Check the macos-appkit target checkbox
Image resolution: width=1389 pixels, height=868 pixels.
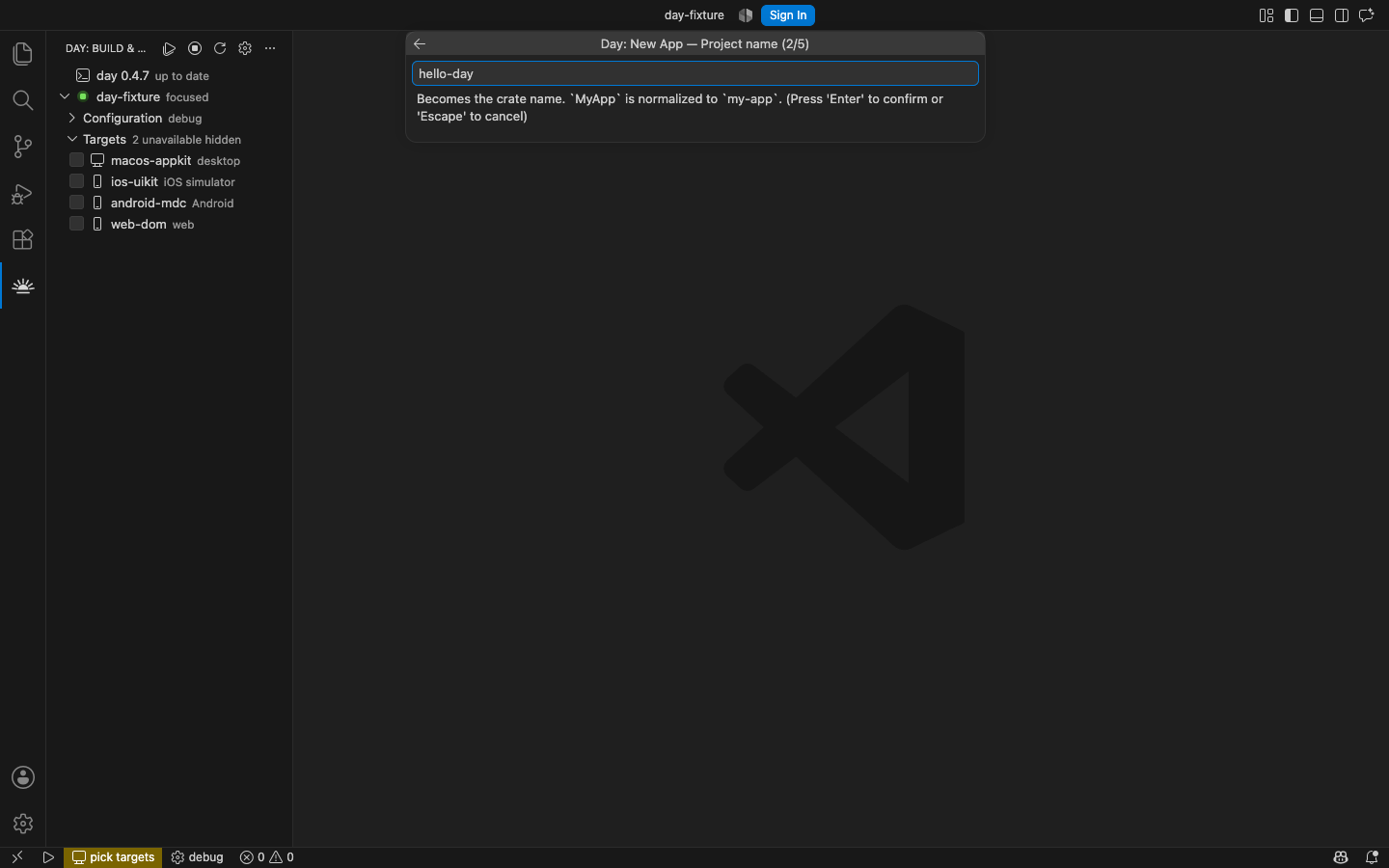[77, 160]
